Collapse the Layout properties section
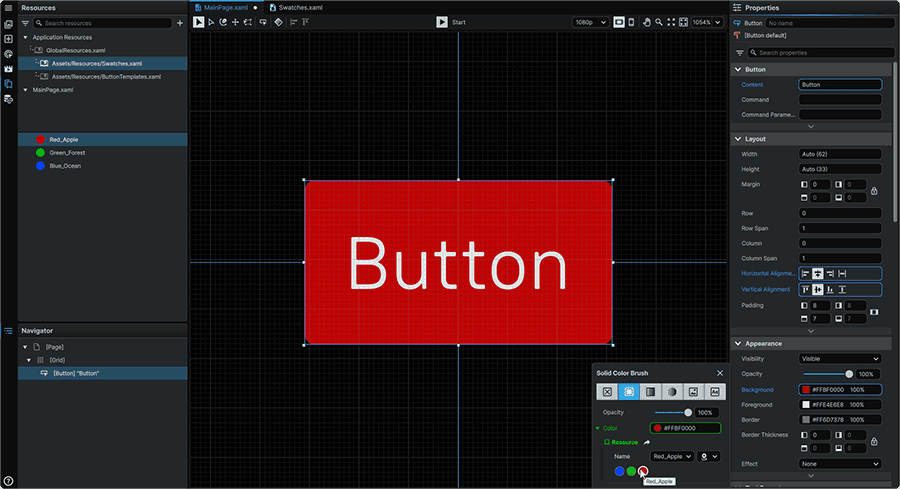 click(x=738, y=139)
